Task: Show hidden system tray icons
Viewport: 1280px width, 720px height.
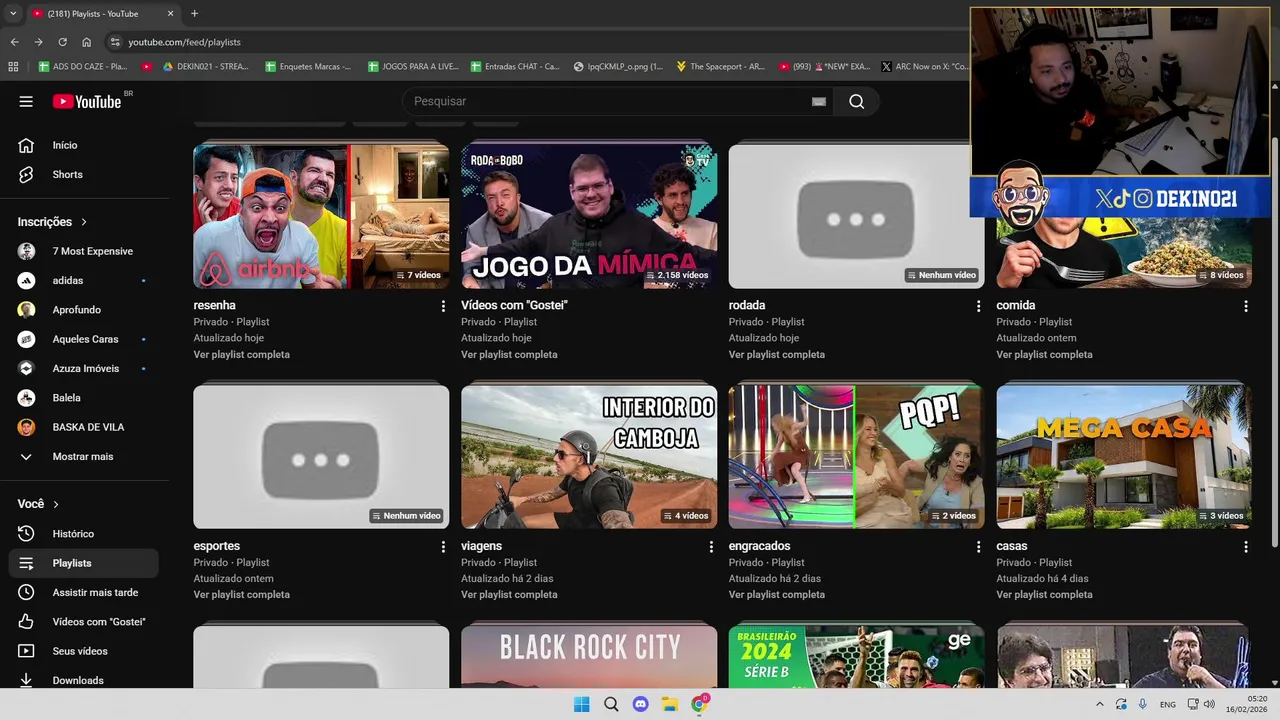Action: pyautogui.click(x=1099, y=704)
